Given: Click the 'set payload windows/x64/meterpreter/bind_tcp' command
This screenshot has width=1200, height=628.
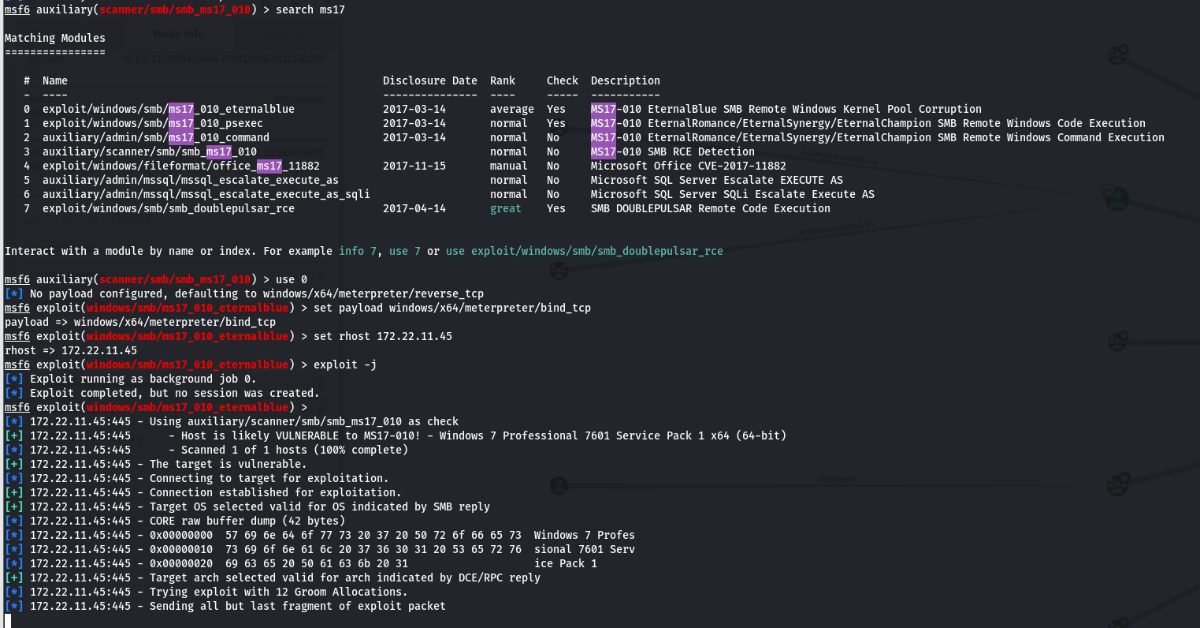Looking at the screenshot, I should (452, 308).
